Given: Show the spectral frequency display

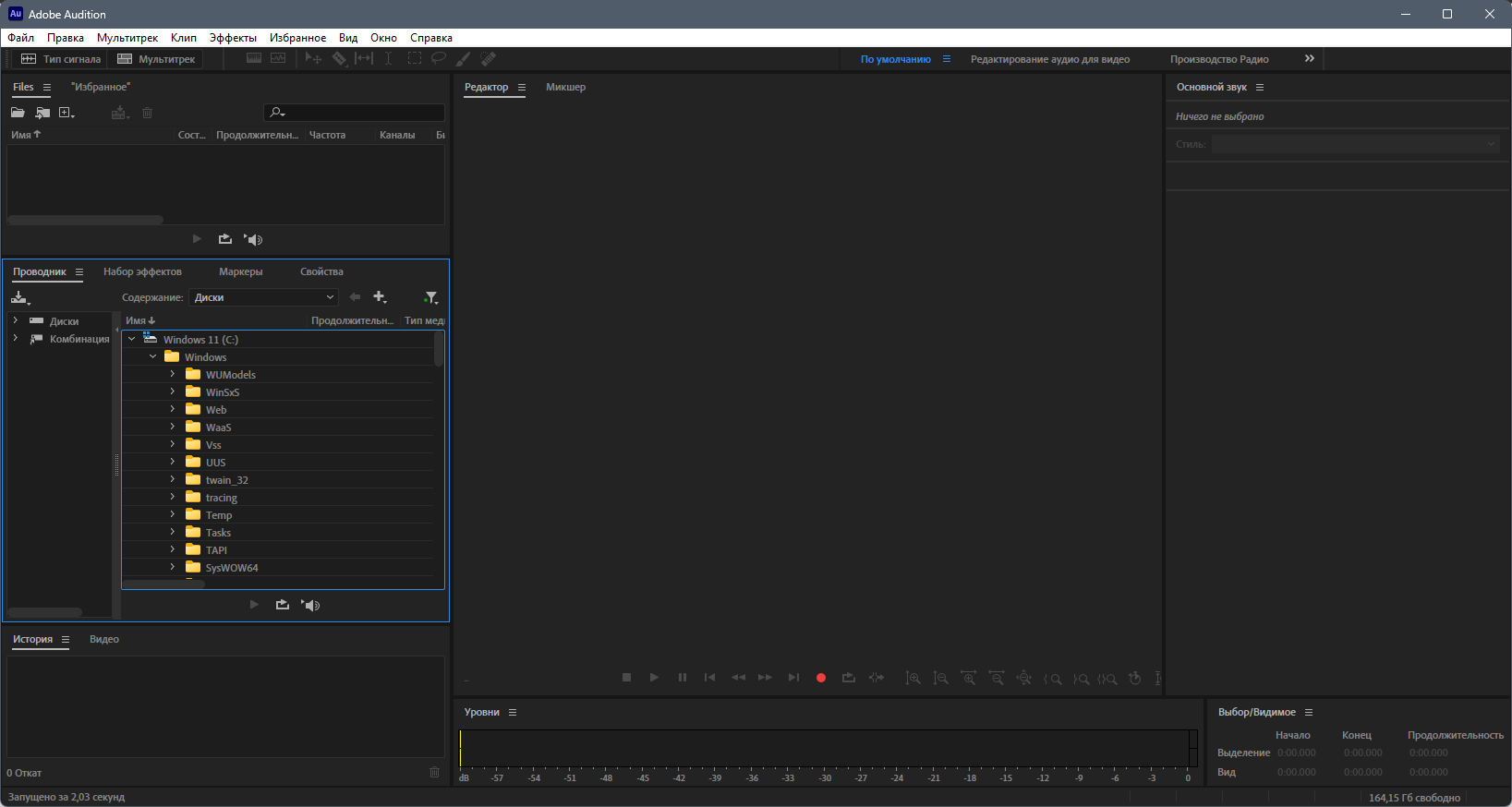Looking at the screenshot, I should (x=254, y=58).
